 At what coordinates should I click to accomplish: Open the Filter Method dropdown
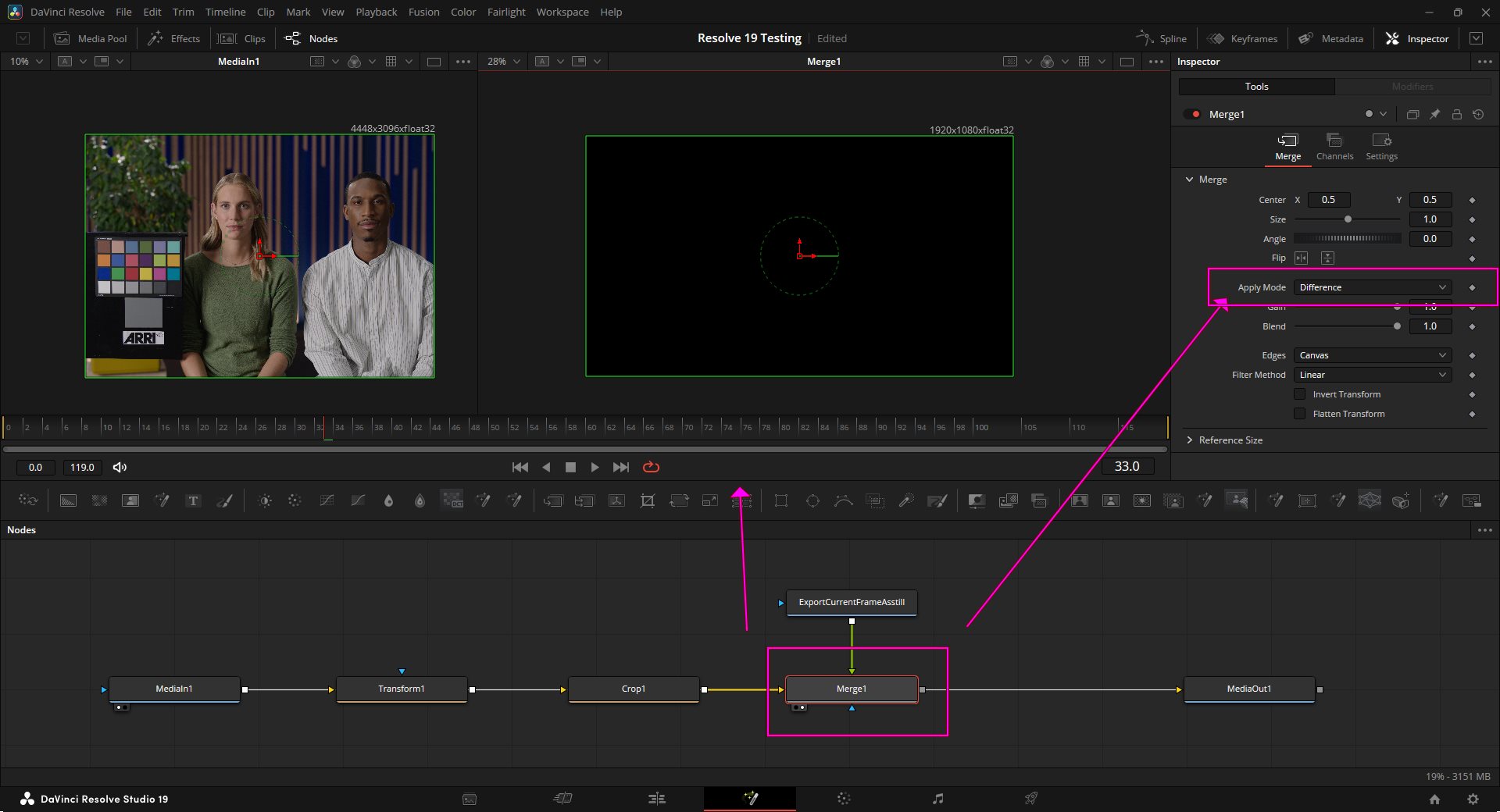tap(1373, 375)
